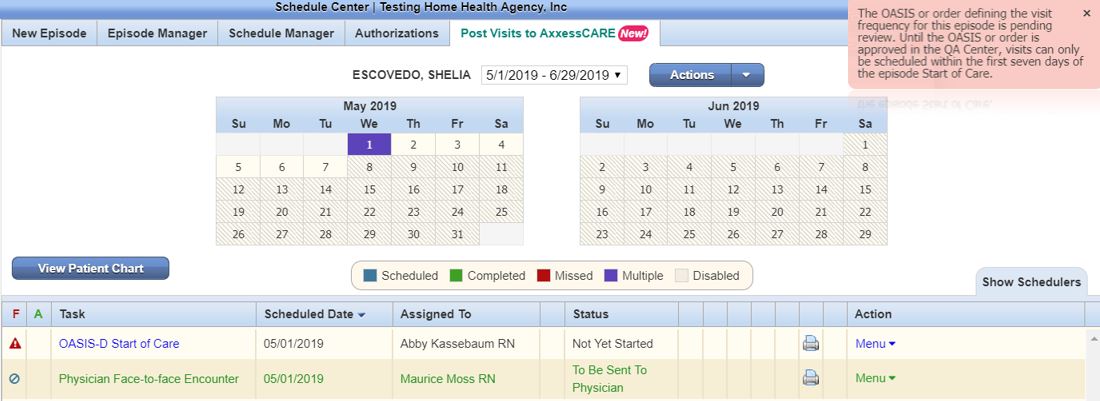Click the purple Multiple legend swatch
The image size is (1100, 401).
coord(610,276)
